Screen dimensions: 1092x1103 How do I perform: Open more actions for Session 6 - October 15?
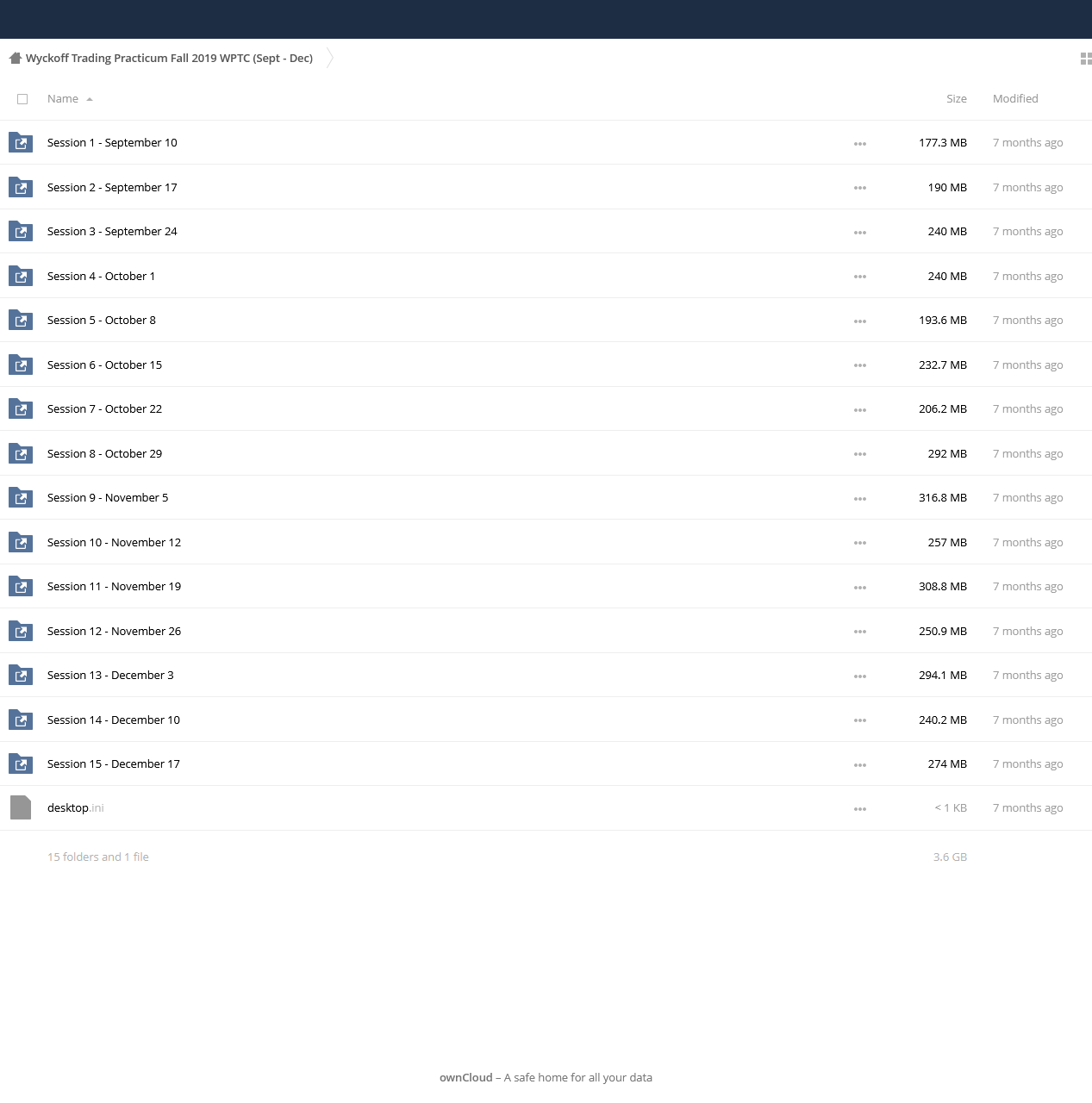point(860,365)
